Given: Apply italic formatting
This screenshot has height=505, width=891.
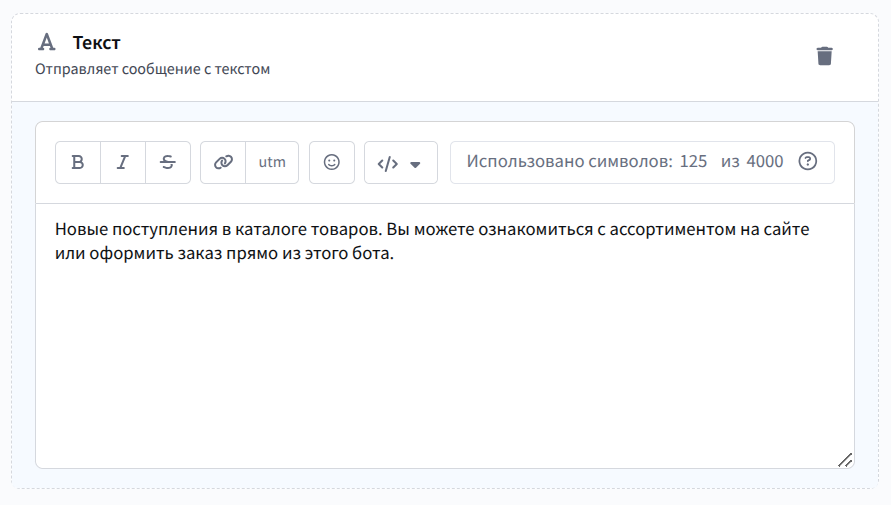Looking at the screenshot, I should (x=123, y=162).
